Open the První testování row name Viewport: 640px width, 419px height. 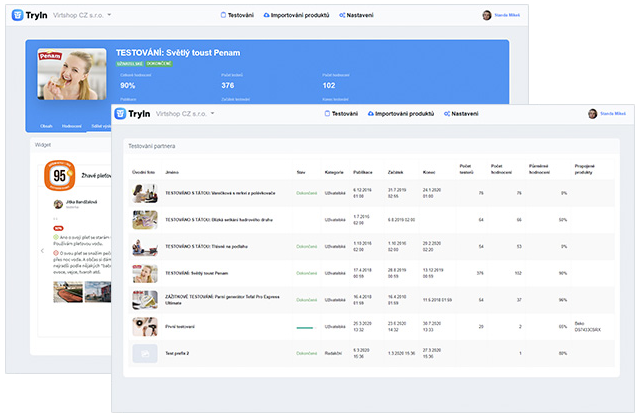[180, 327]
